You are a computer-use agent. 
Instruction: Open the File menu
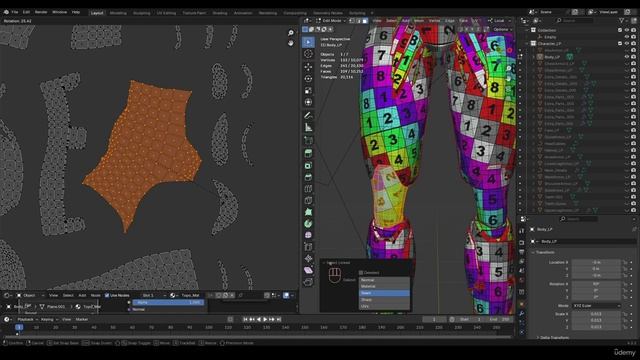(x=15, y=12)
